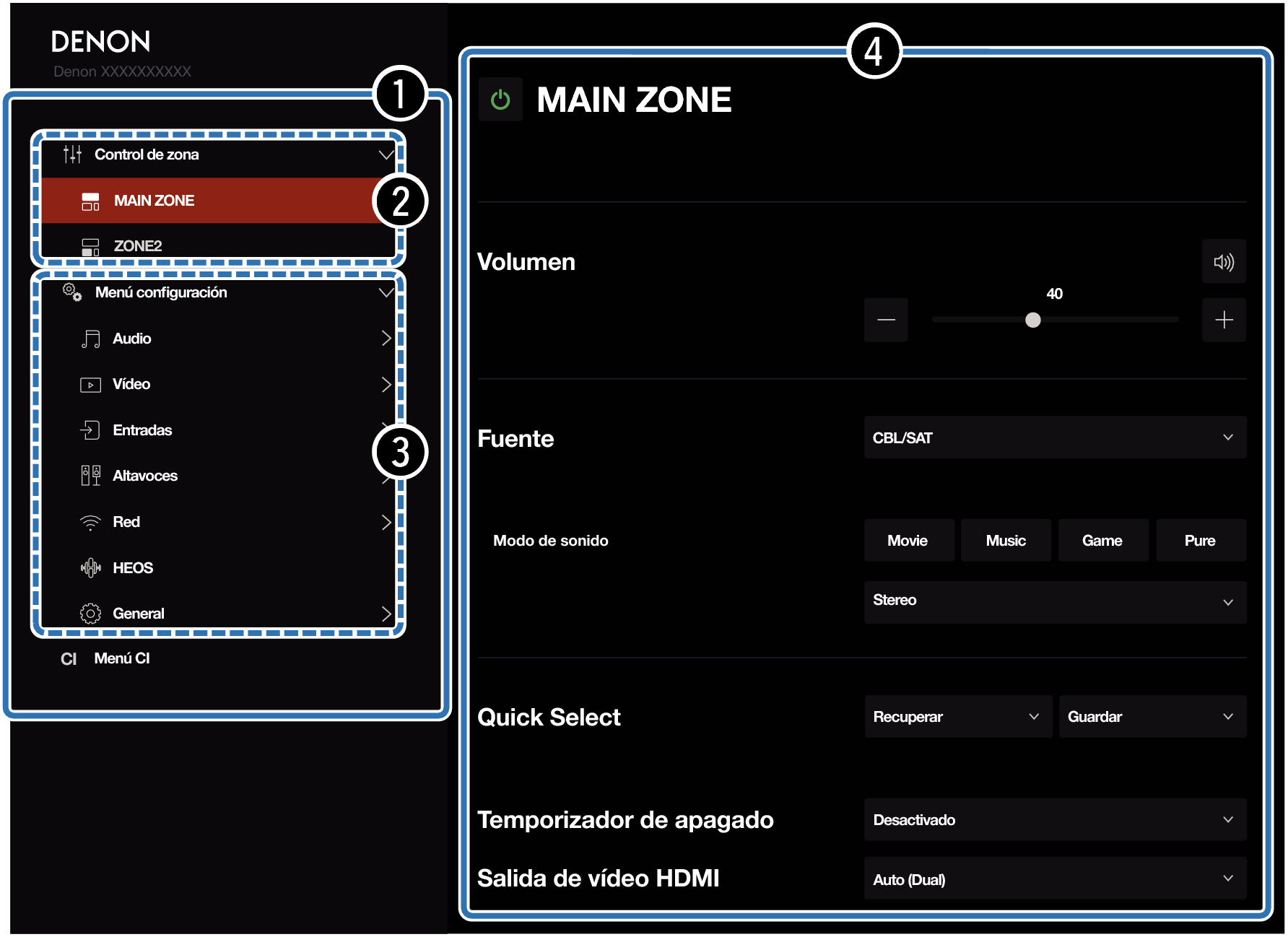
Task: Open the Salida de vídeo HDMI dropdown
Action: 1055,879
